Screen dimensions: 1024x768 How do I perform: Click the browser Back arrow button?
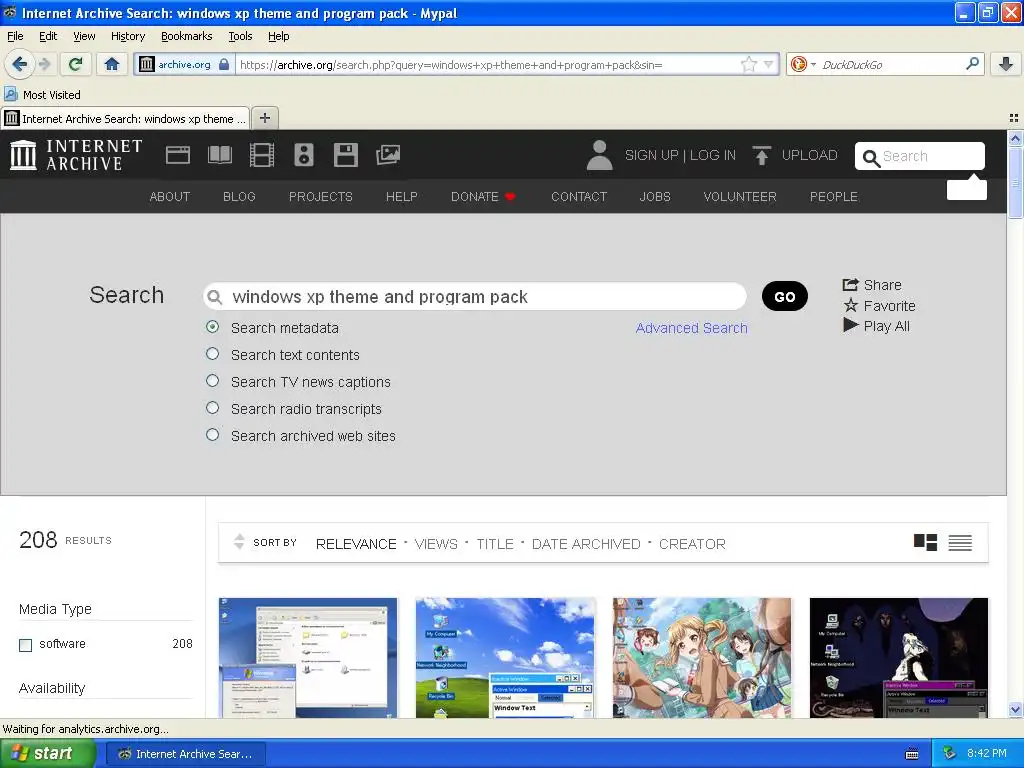(x=19, y=64)
